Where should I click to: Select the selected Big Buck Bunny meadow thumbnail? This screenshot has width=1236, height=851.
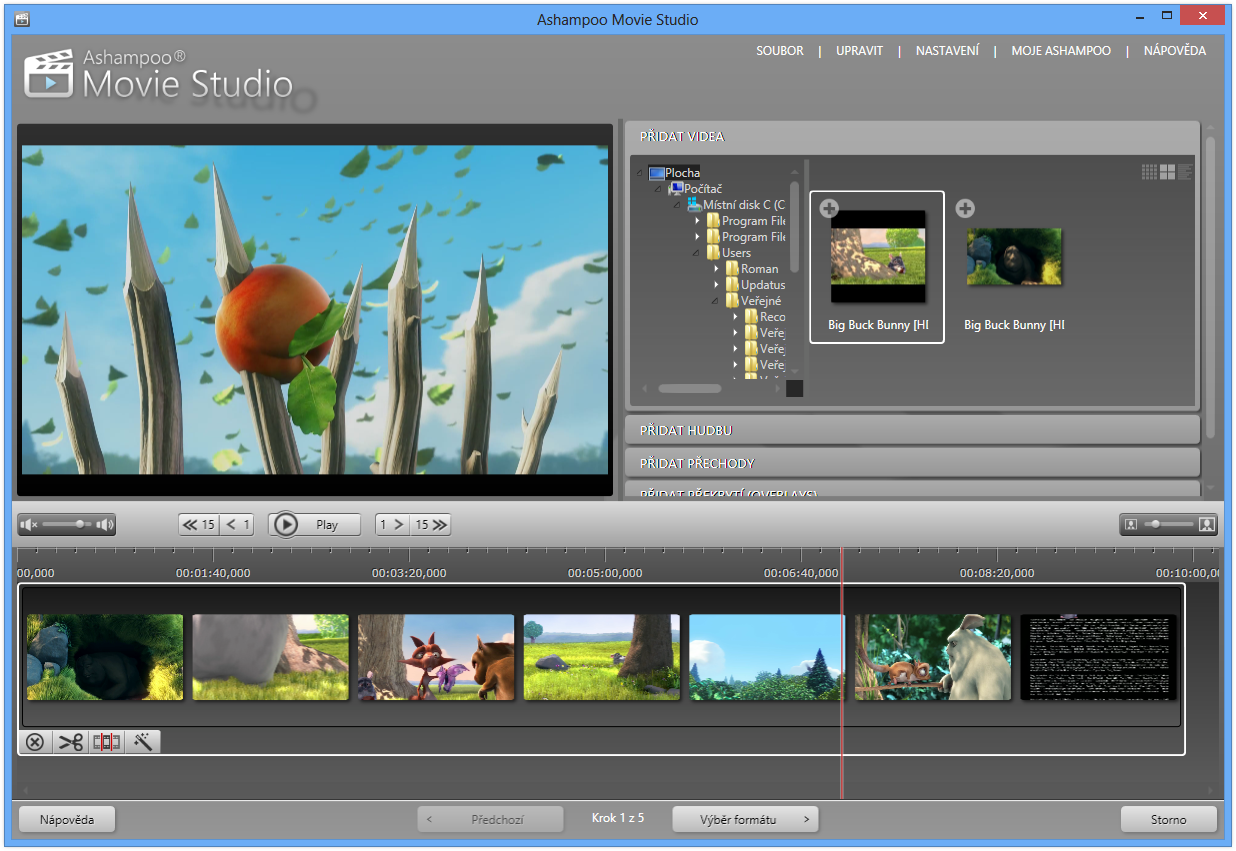pos(878,256)
